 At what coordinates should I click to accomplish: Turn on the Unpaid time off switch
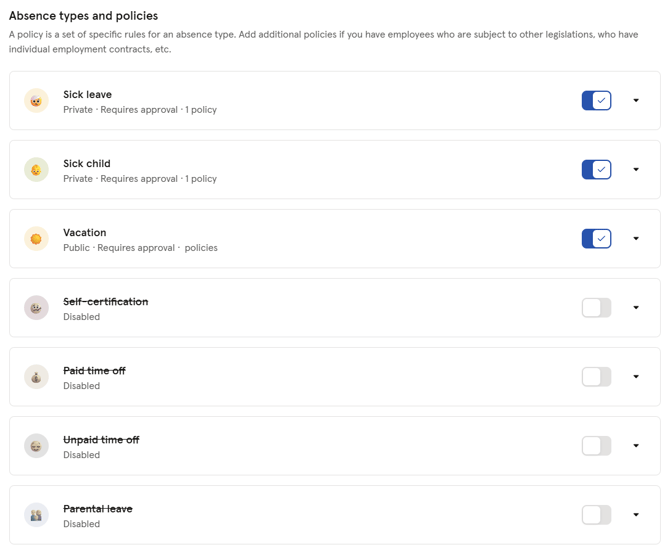596,446
